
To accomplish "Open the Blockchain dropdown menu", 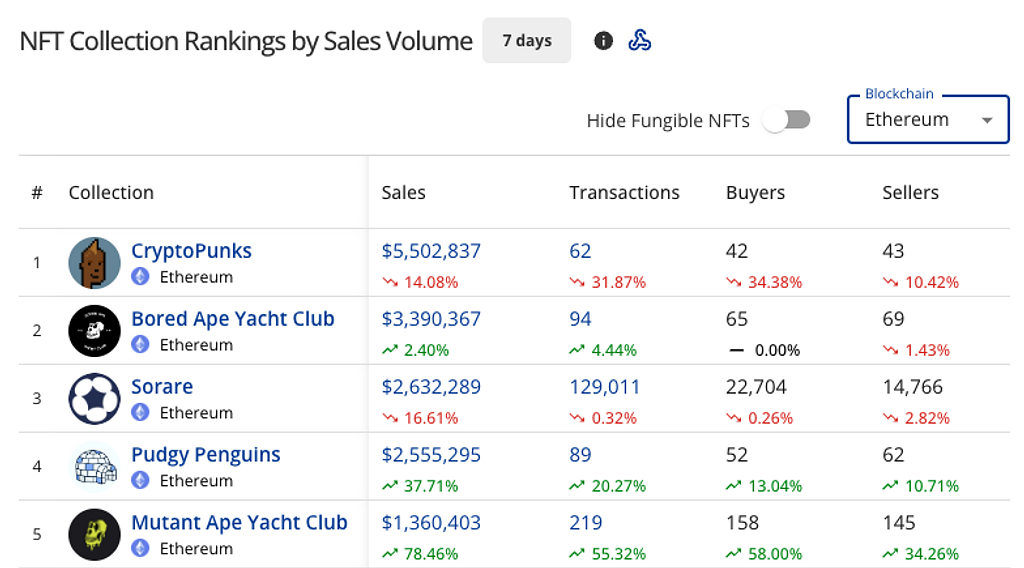I will 927,120.
